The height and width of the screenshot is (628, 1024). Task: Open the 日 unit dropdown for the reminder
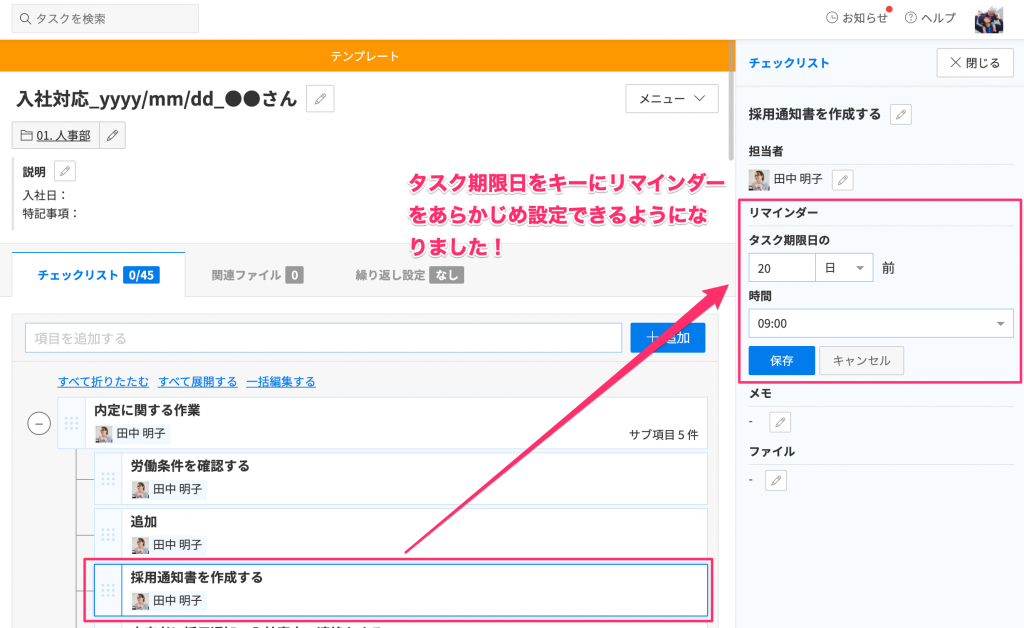pos(844,268)
